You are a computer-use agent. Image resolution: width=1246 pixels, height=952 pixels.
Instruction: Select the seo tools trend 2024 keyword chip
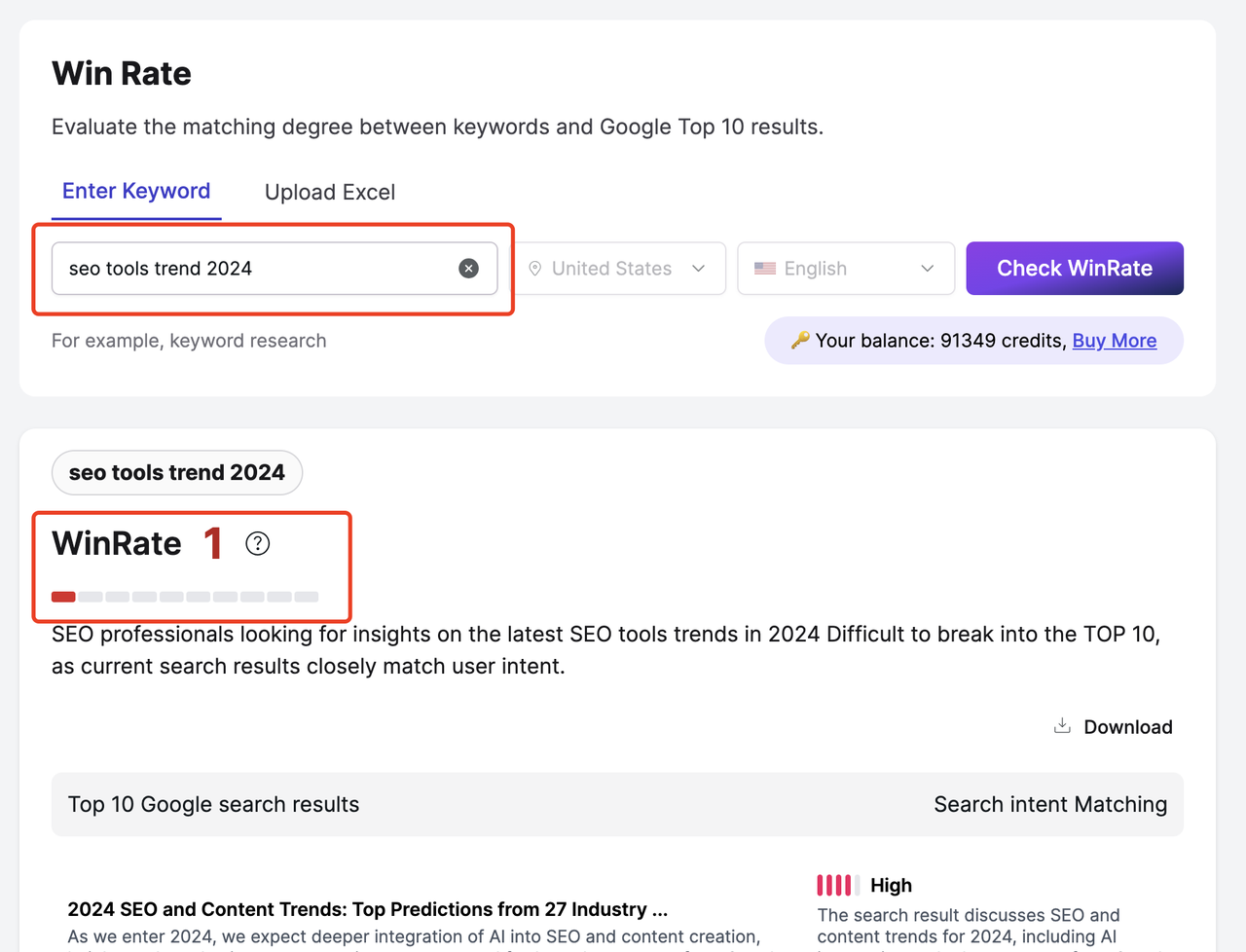coord(177,472)
